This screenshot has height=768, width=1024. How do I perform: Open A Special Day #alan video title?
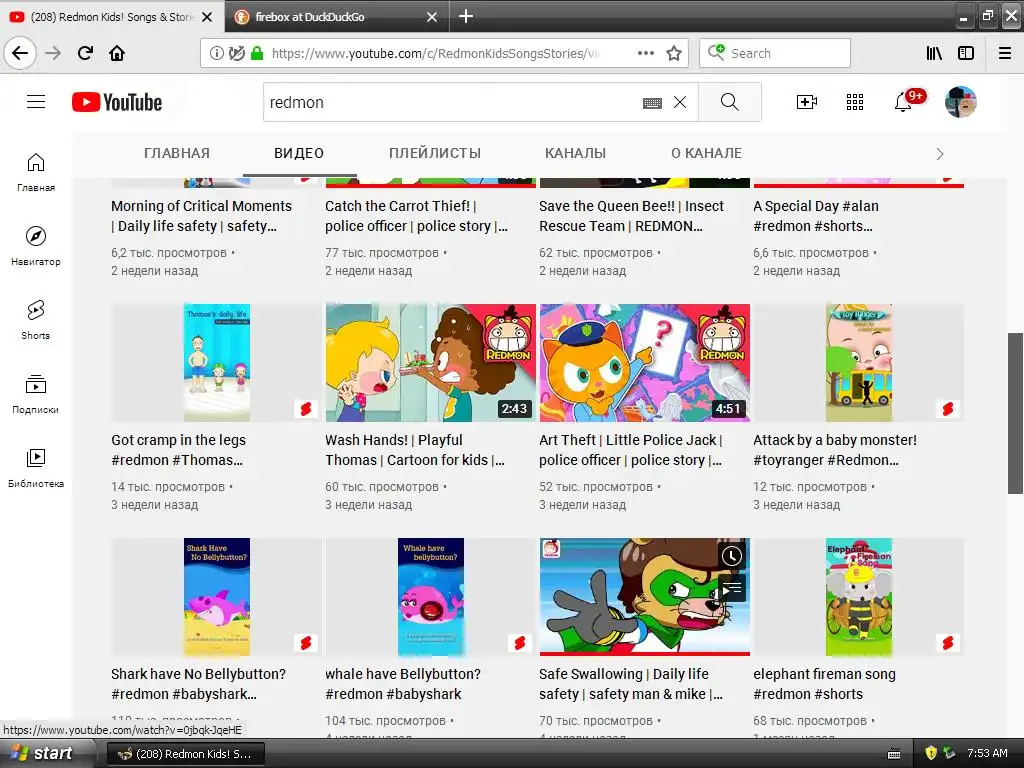pos(816,216)
